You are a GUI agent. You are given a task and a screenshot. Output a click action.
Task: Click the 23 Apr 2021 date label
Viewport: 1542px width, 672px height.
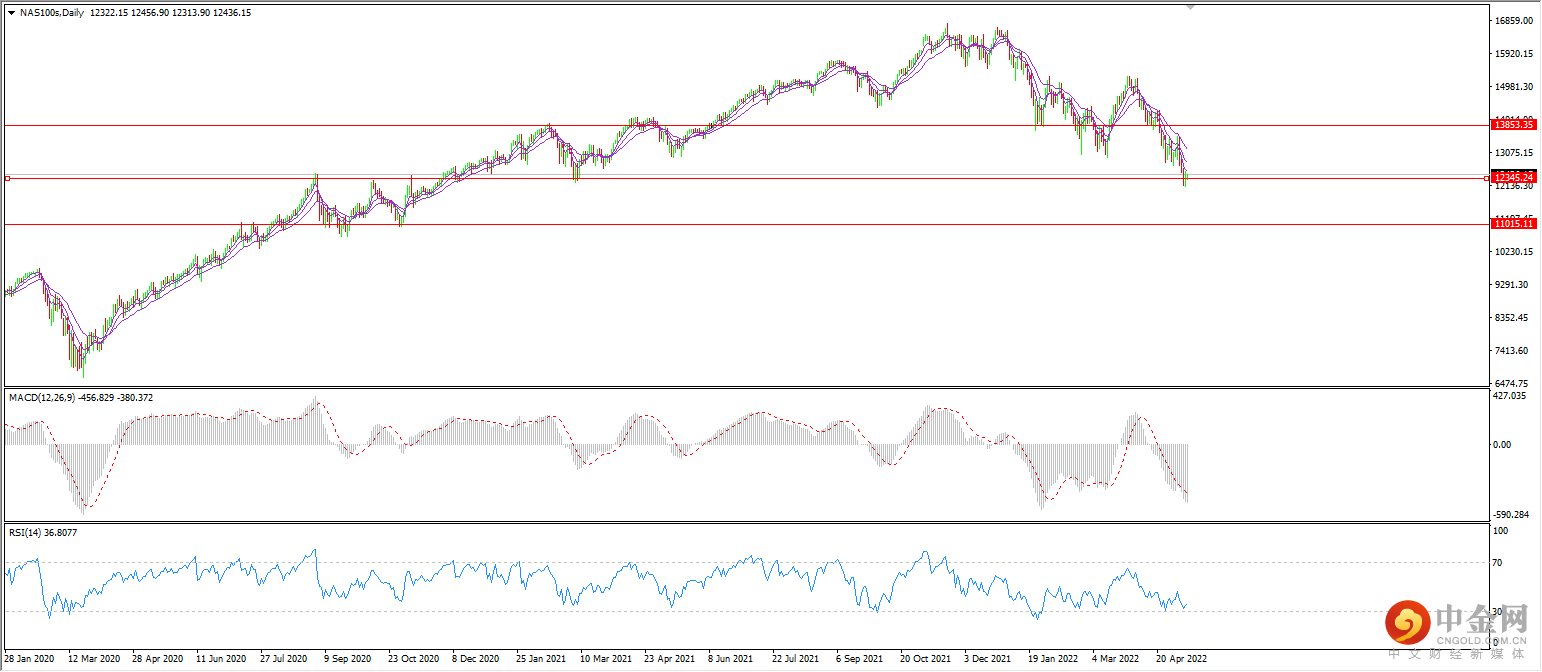(x=669, y=659)
